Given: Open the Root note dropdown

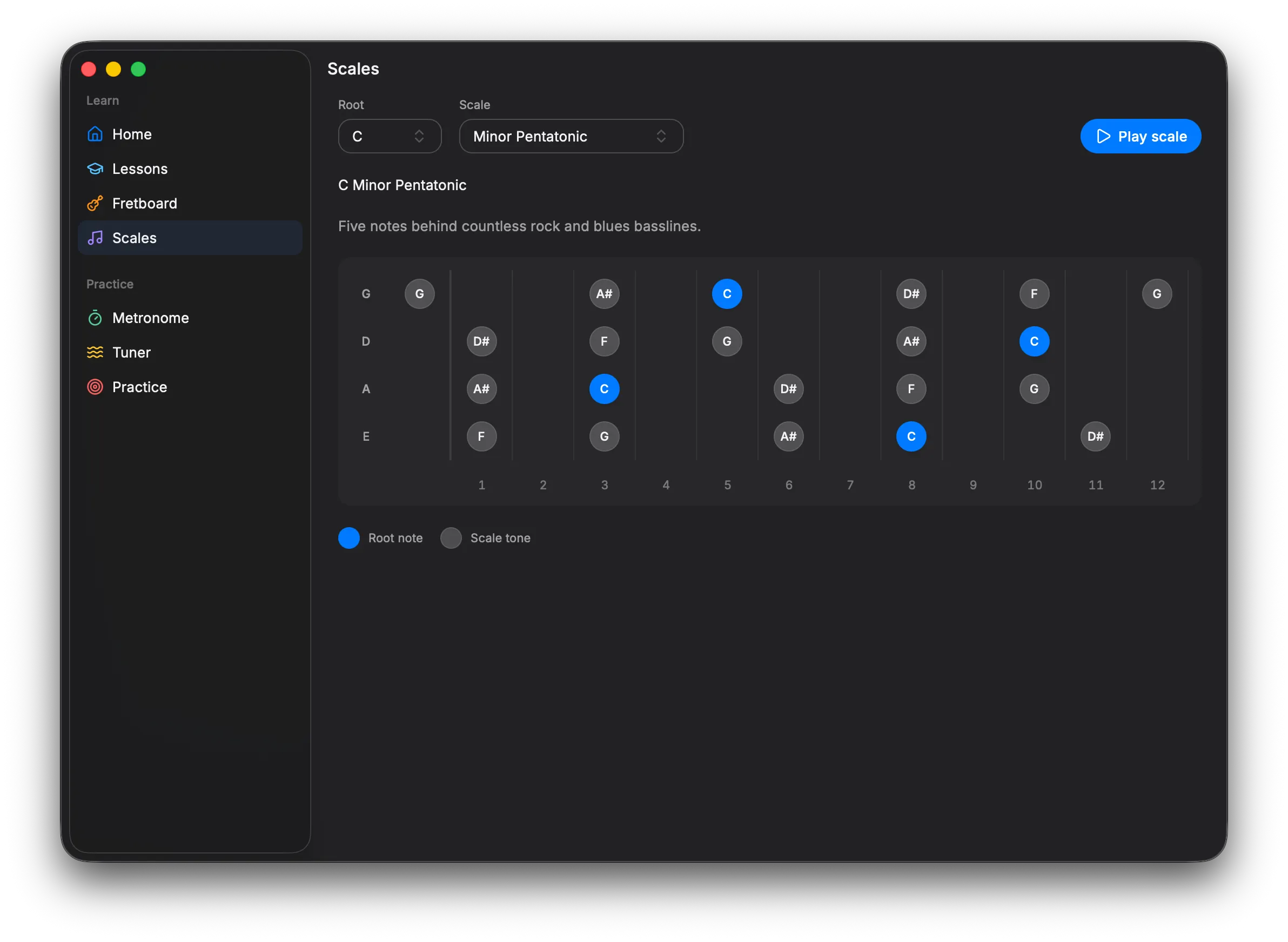Looking at the screenshot, I should click(x=390, y=136).
